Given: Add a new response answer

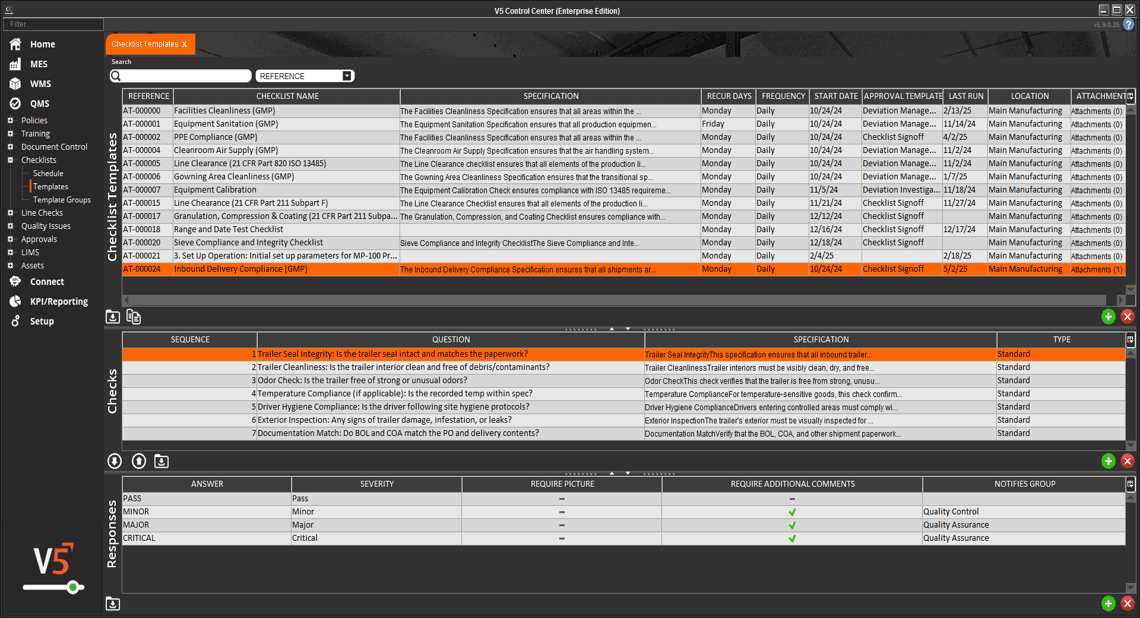Looking at the screenshot, I should pos(1108,603).
